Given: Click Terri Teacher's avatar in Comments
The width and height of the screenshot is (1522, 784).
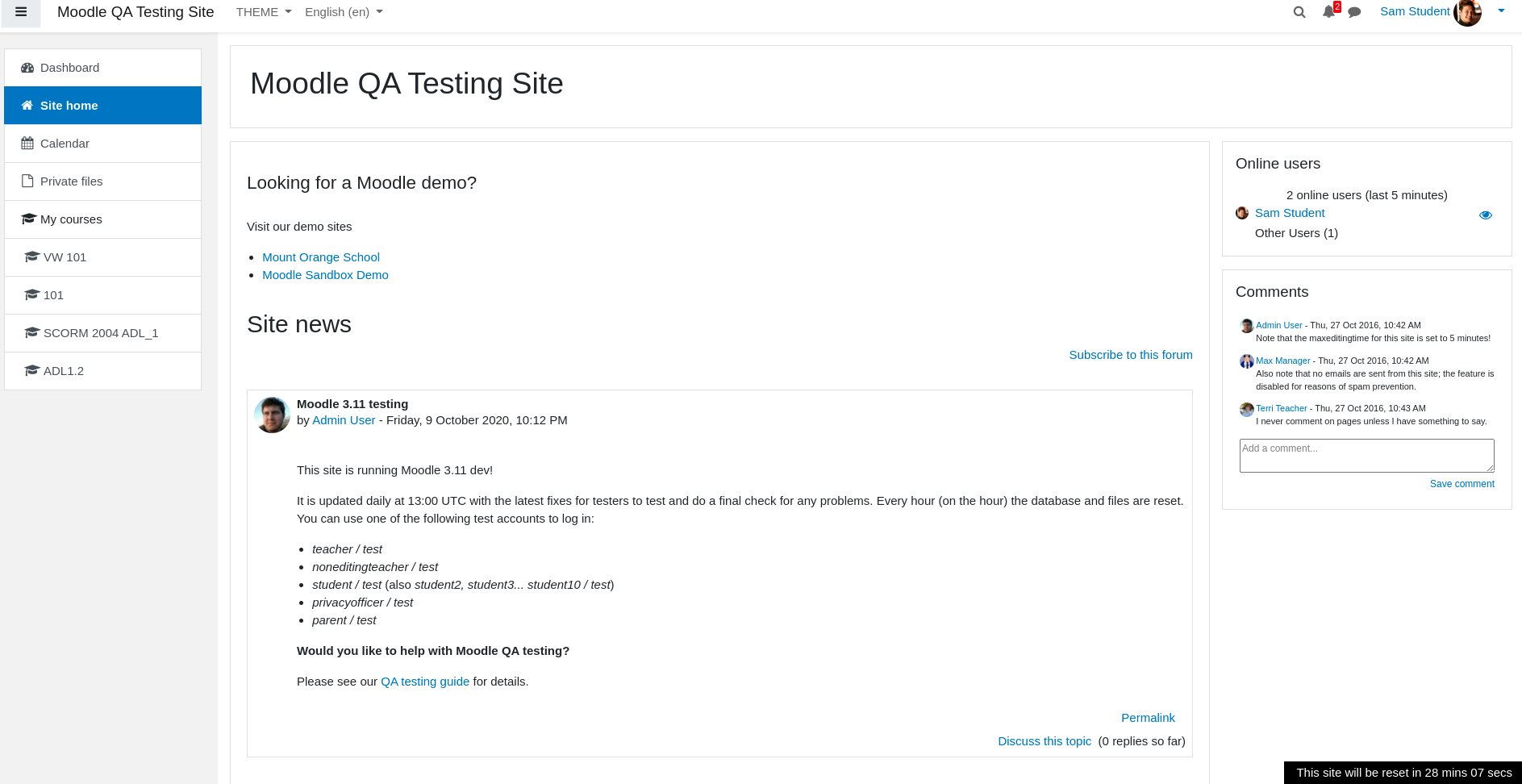Looking at the screenshot, I should [1247, 409].
